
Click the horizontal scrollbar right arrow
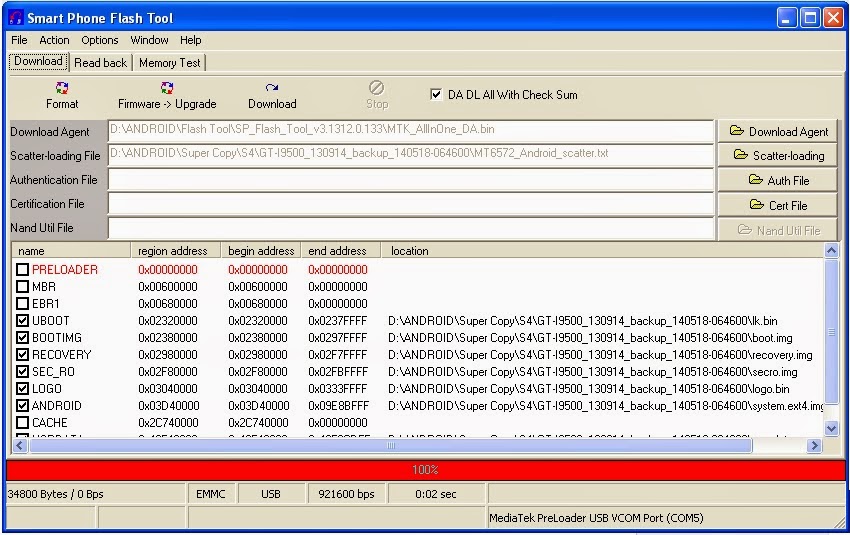[x=814, y=446]
